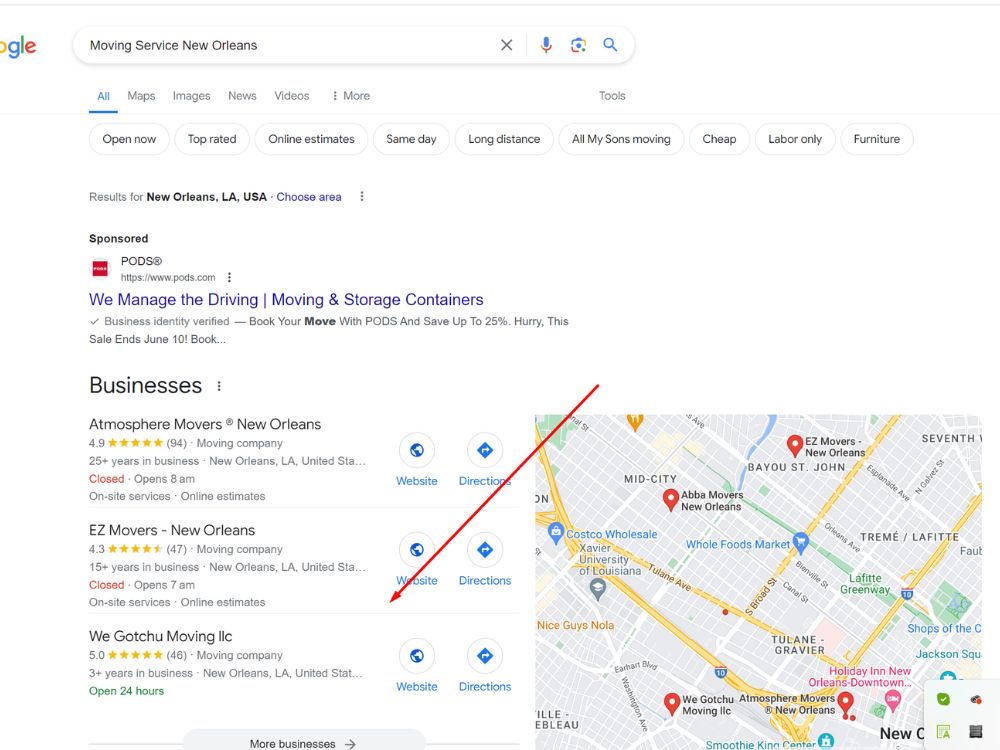This screenshot has height=750, width=1000.
Task: Open Website icon for EZ Movers
Action: click(x=417, y=550)
